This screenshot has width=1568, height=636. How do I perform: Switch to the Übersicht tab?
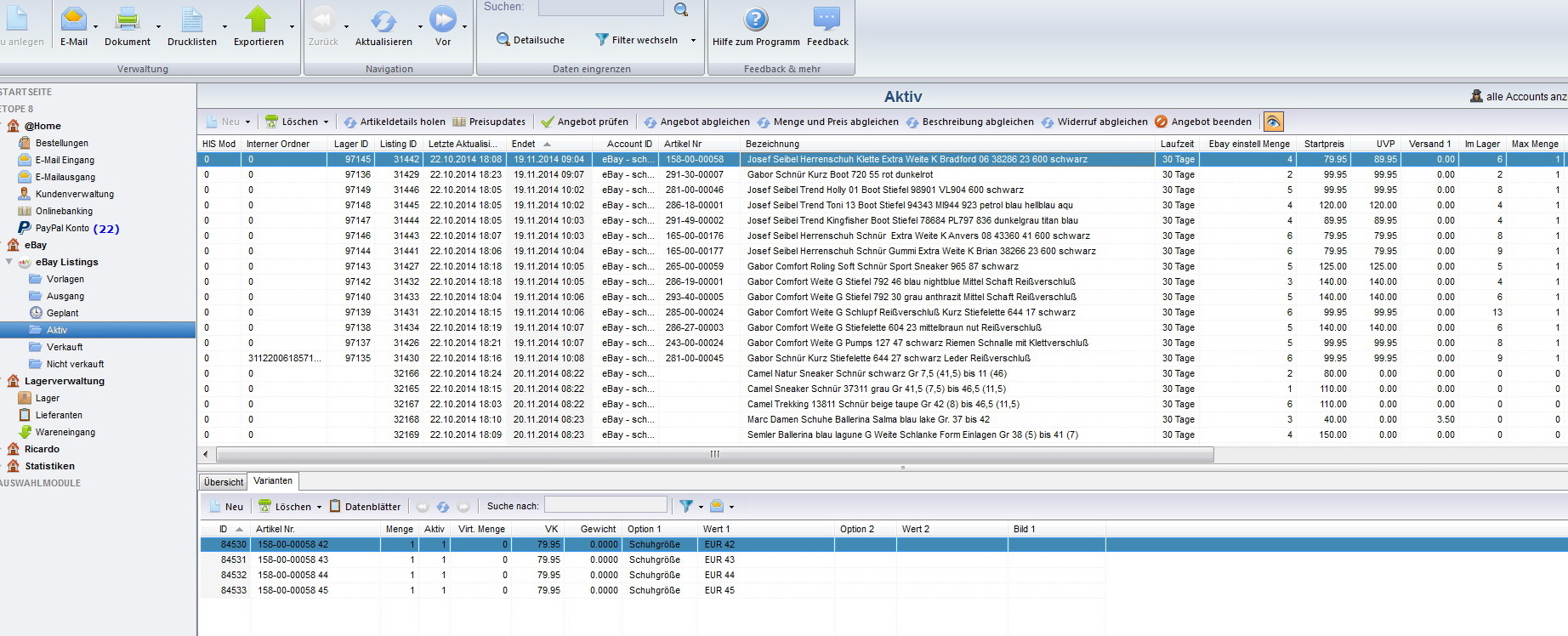pos(224,482)
